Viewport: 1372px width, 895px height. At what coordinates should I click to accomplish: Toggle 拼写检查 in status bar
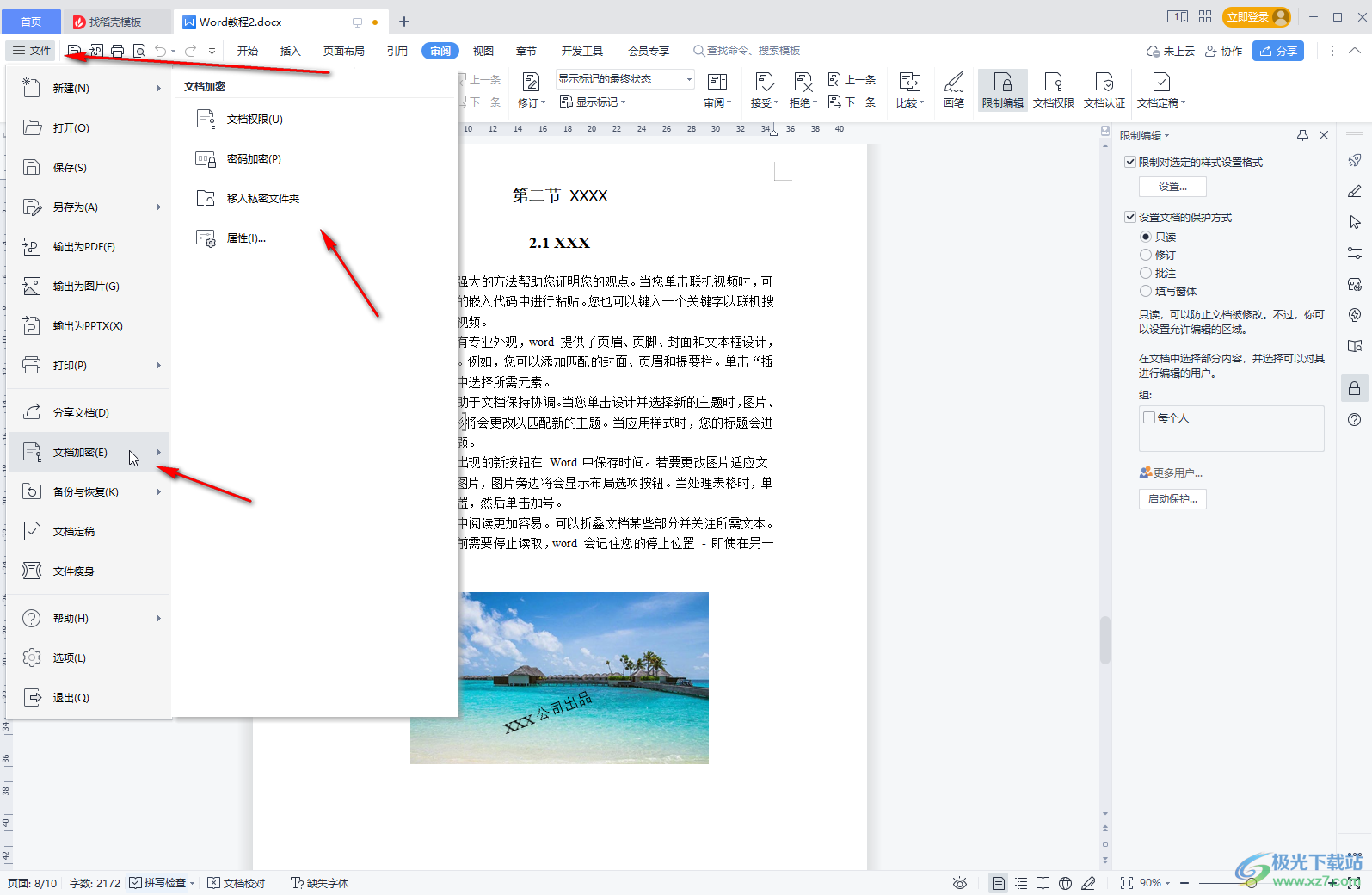[x=158, y=883]
